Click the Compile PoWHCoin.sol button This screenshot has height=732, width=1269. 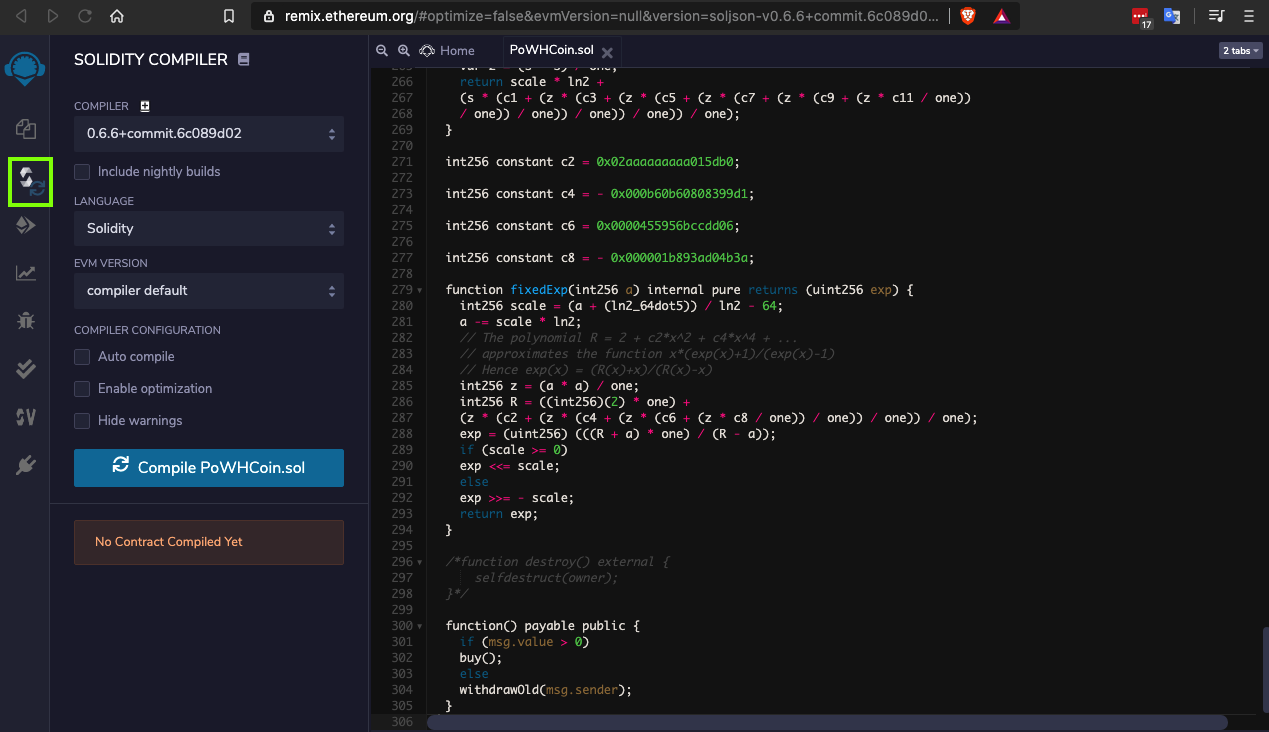coord(208,468)
